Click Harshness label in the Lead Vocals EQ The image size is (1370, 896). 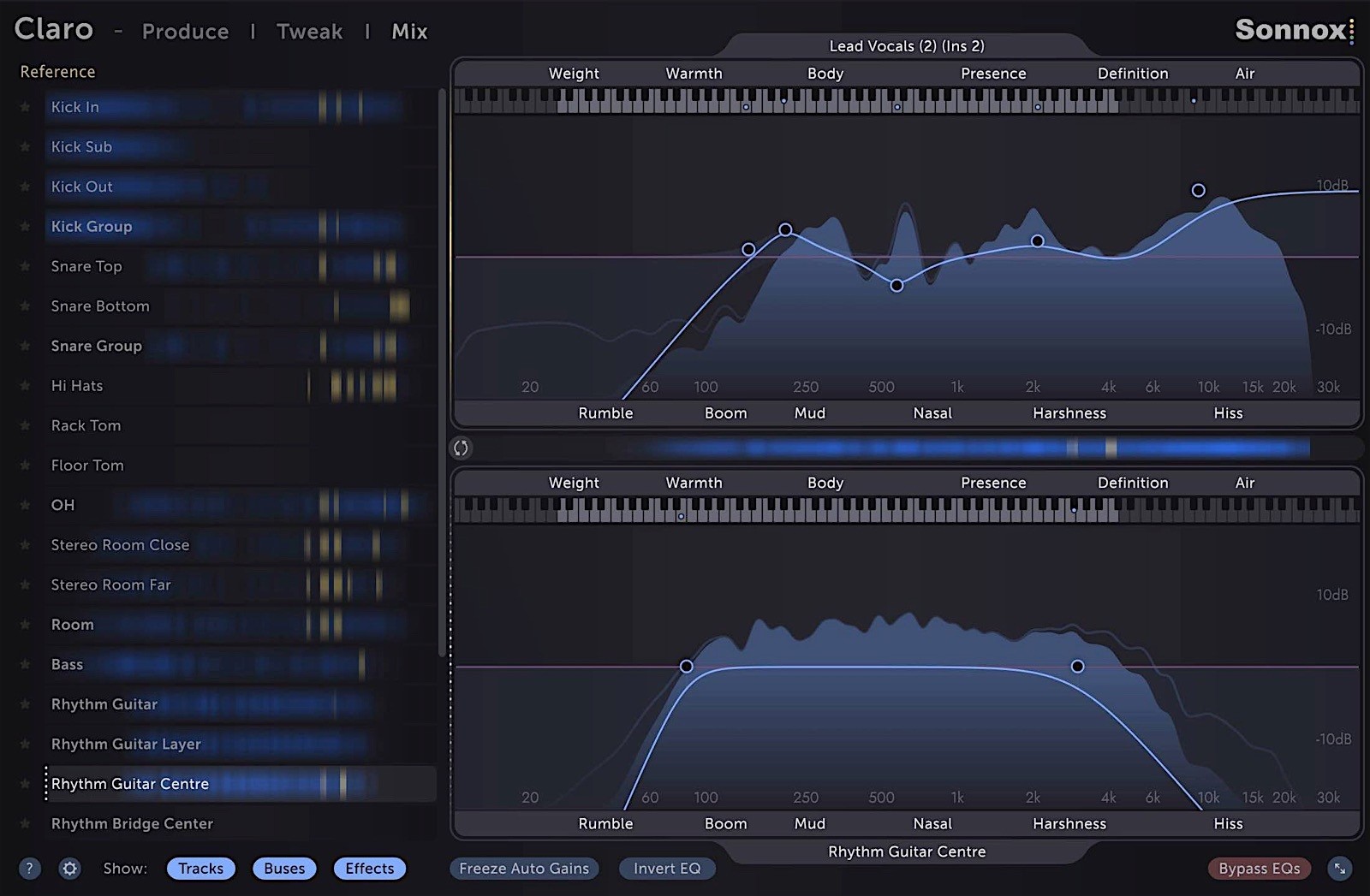coord(1069,413)
